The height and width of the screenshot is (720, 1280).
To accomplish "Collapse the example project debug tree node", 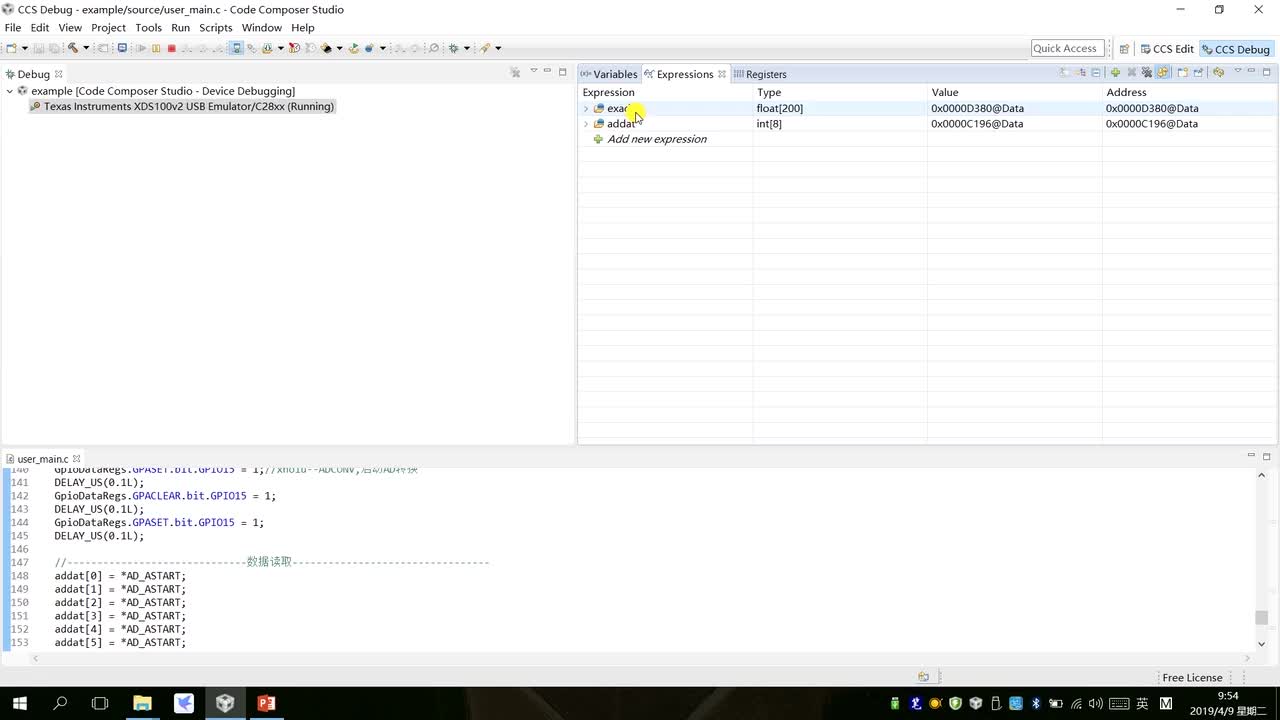I will pos(9,91).
